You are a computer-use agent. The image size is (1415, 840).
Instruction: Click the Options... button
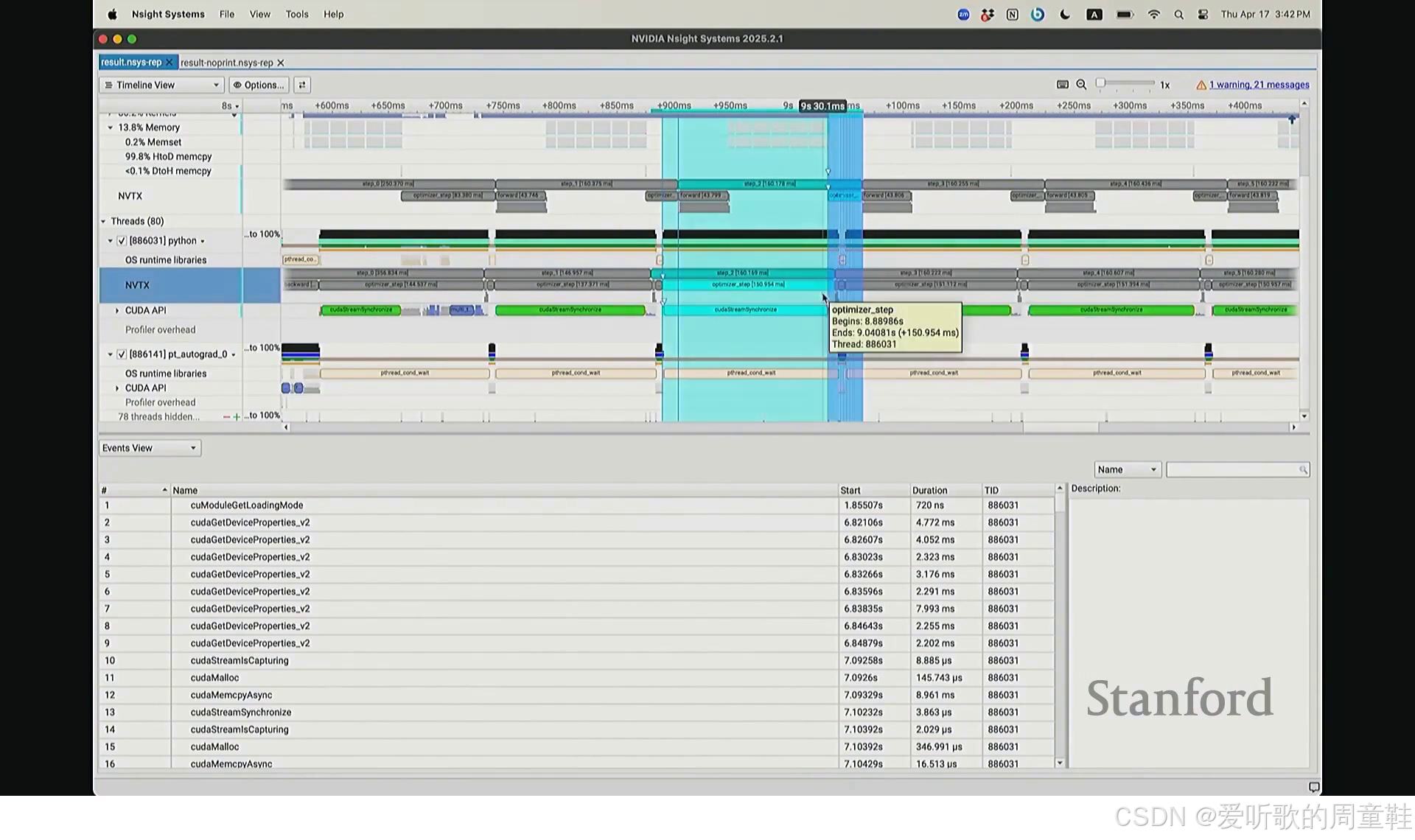tap(259, 85)
